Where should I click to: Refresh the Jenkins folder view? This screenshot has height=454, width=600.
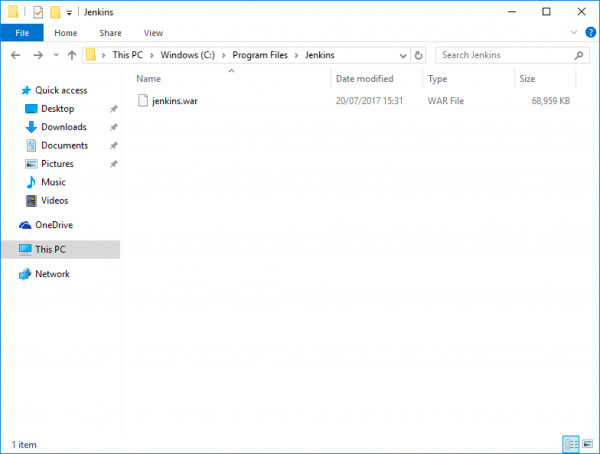click(418, 56)
